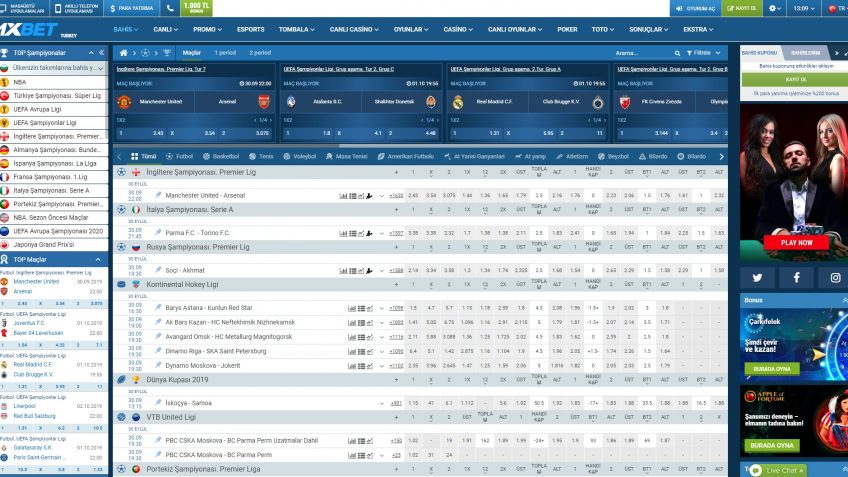Open the Live Chat widget
848x477 pixels.
[778, 470]
